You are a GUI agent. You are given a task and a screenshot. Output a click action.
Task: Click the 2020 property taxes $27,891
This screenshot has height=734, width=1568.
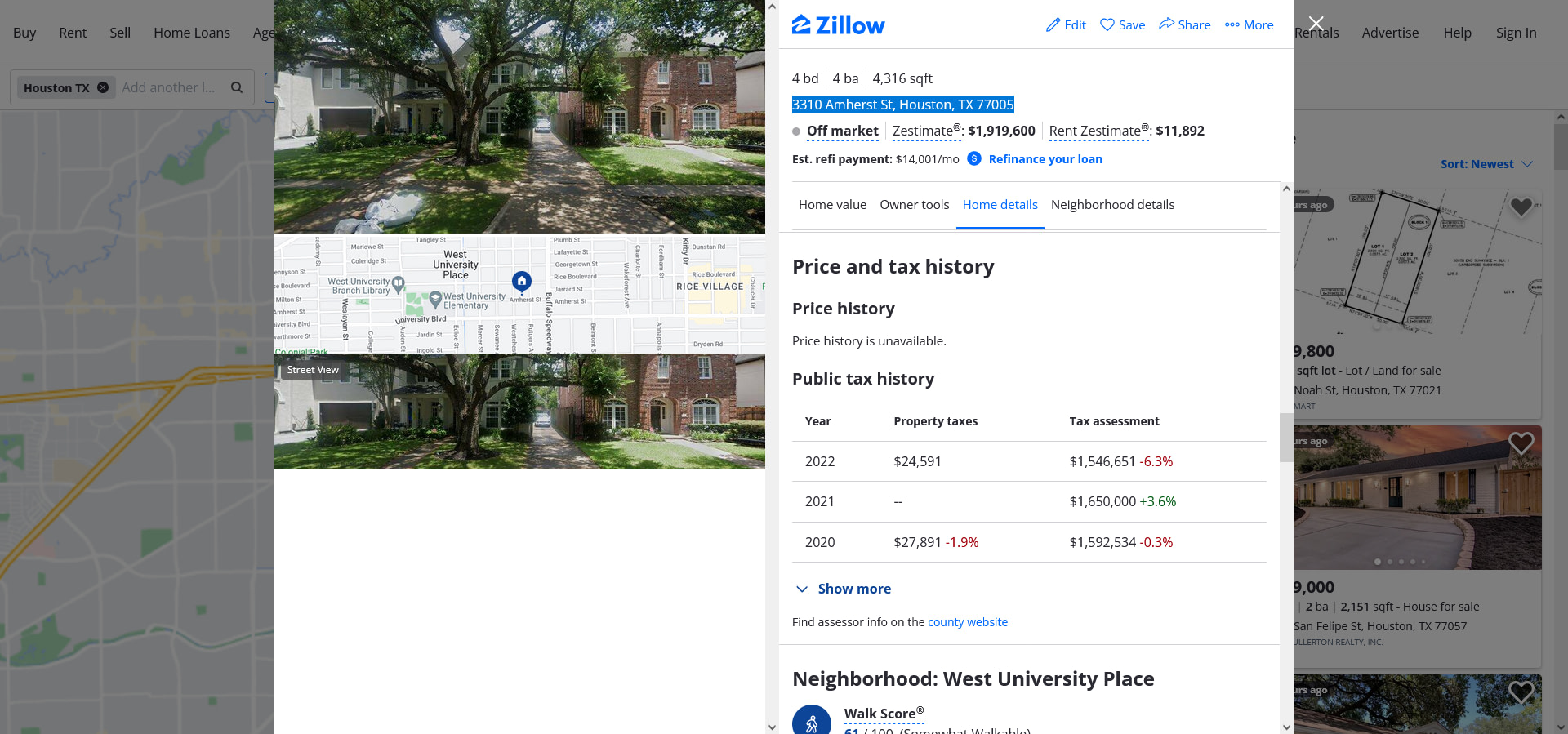tap(917, 542)
